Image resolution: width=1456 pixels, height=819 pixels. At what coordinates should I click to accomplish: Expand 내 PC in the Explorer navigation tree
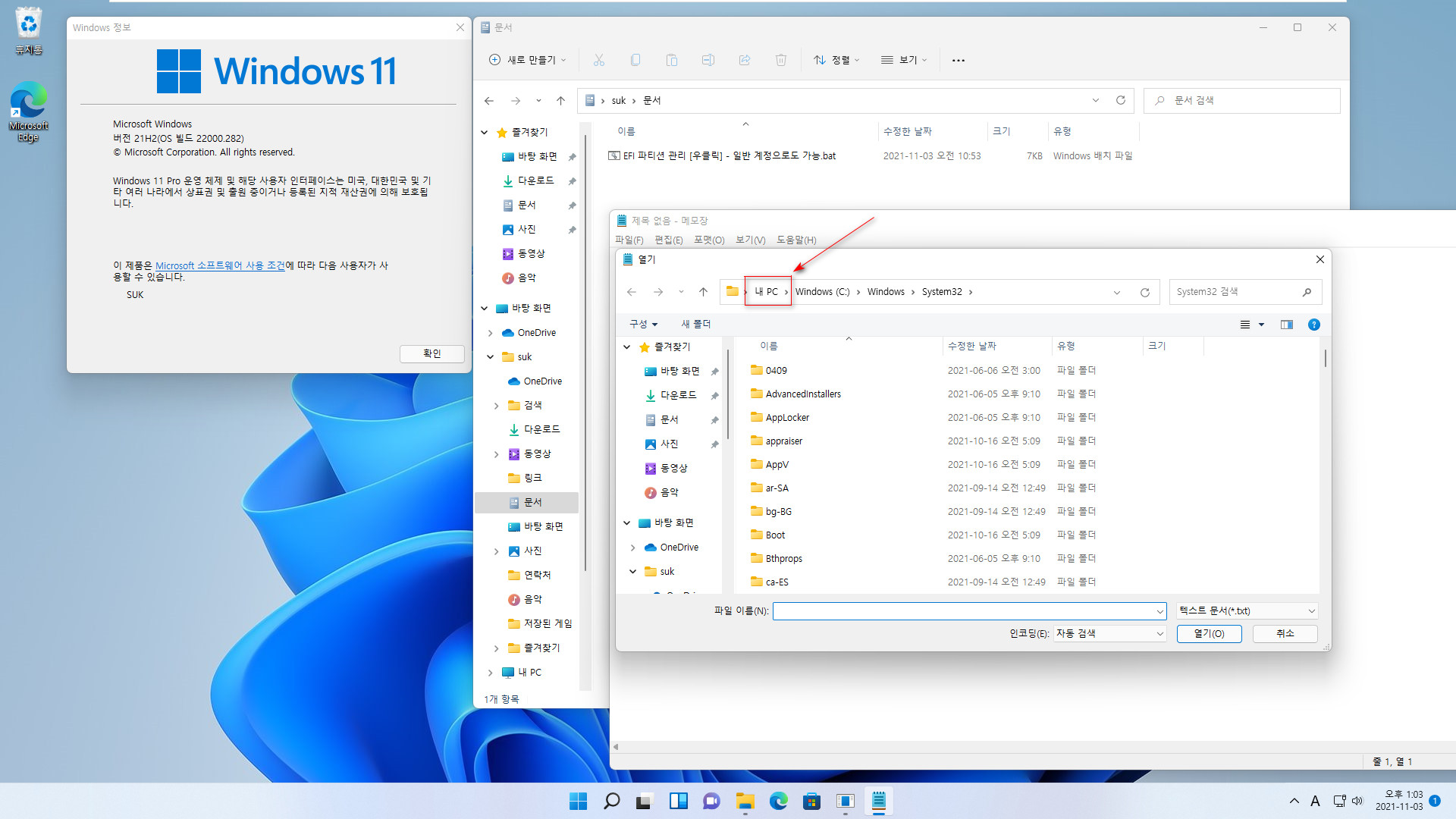pyautogui.click(x=490, y=673)
